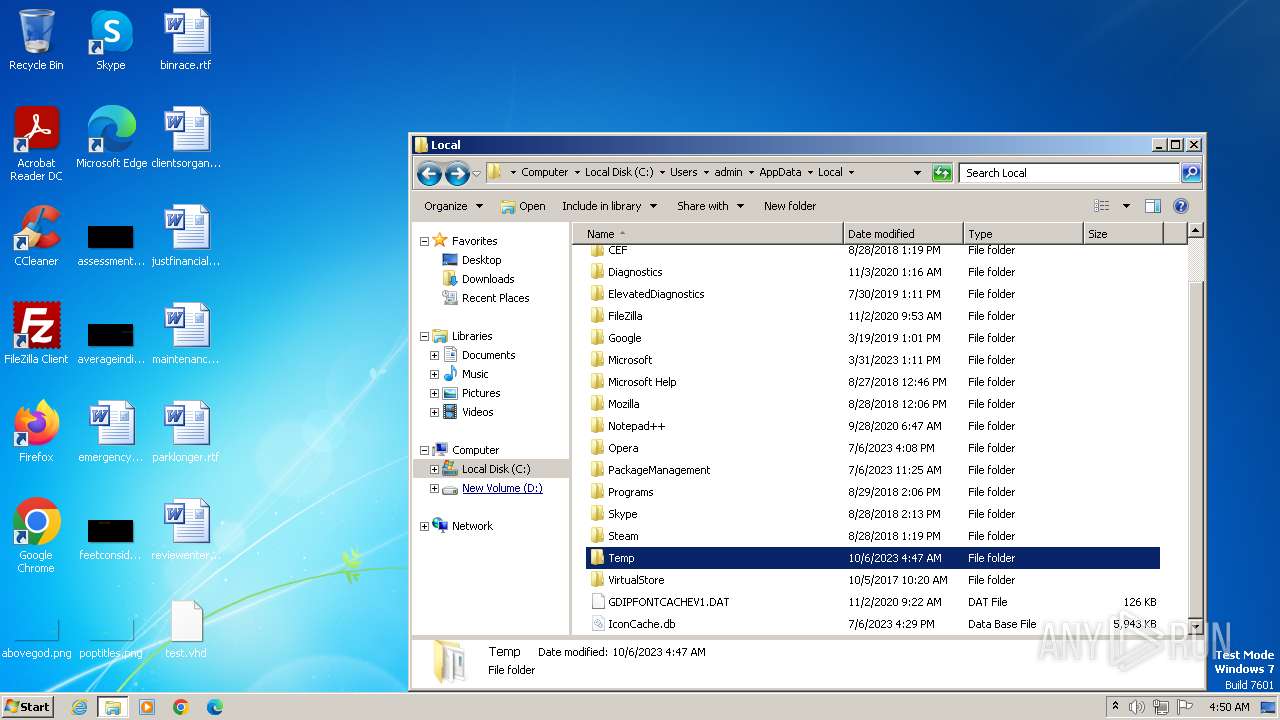The height and width of the screenshot is (720, 1280).
Task: Click New folder in toolbar
Action: pyautogui.click(x=790, y=206)
